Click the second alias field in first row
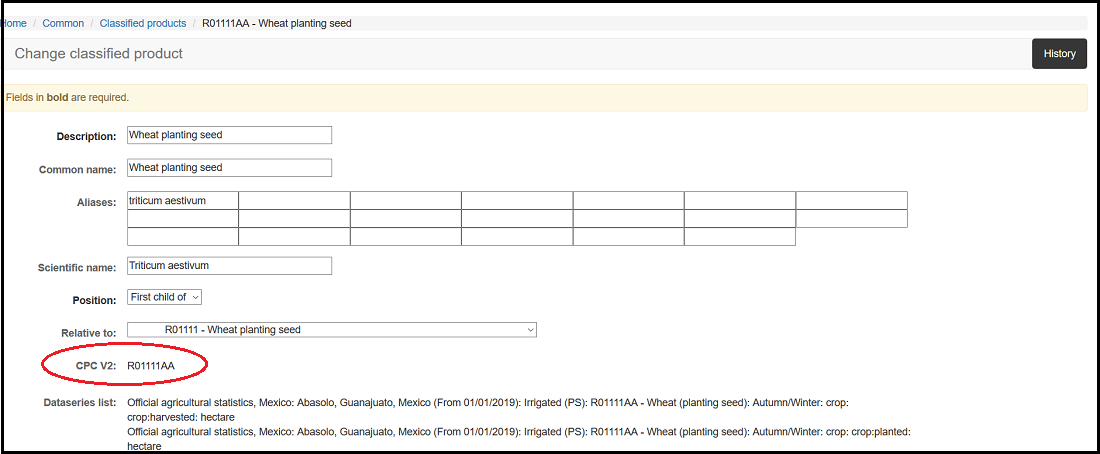 click(x=294, y=201)
